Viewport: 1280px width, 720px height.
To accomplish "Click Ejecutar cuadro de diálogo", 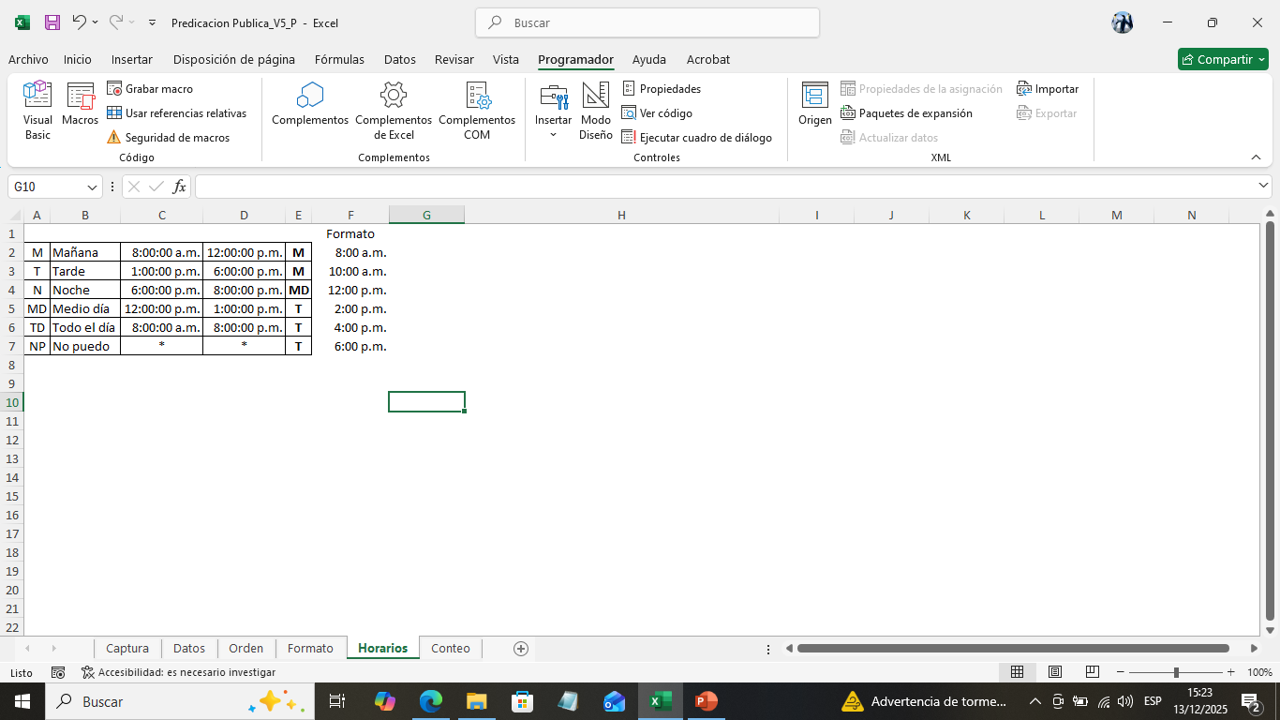I will (697, 137).
